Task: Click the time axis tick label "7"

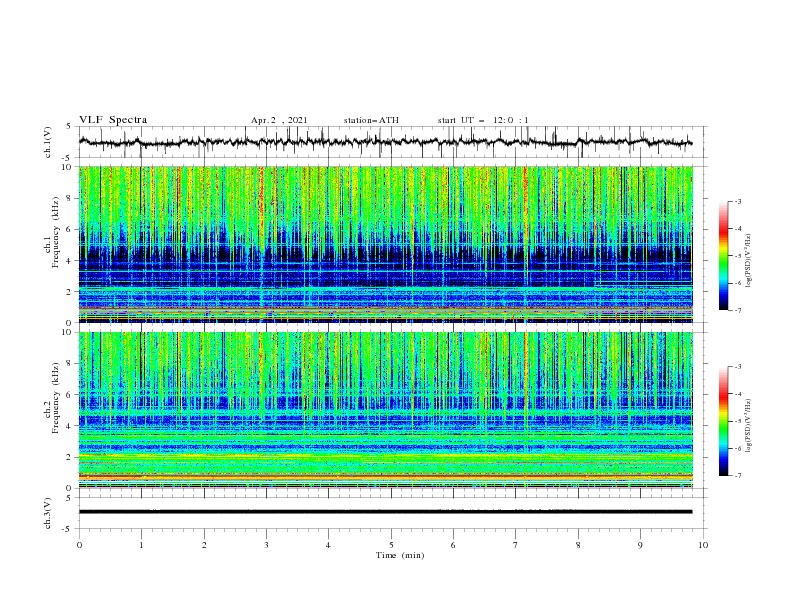Action: pyautogui.click(x=516, y=545)
